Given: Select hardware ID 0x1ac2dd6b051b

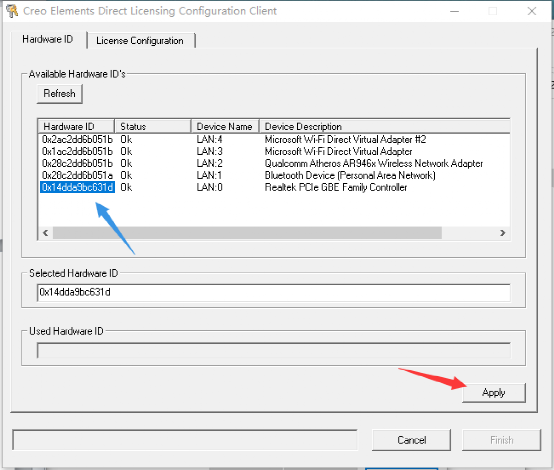Looking at the screenshot, I should tap(77, 152).
